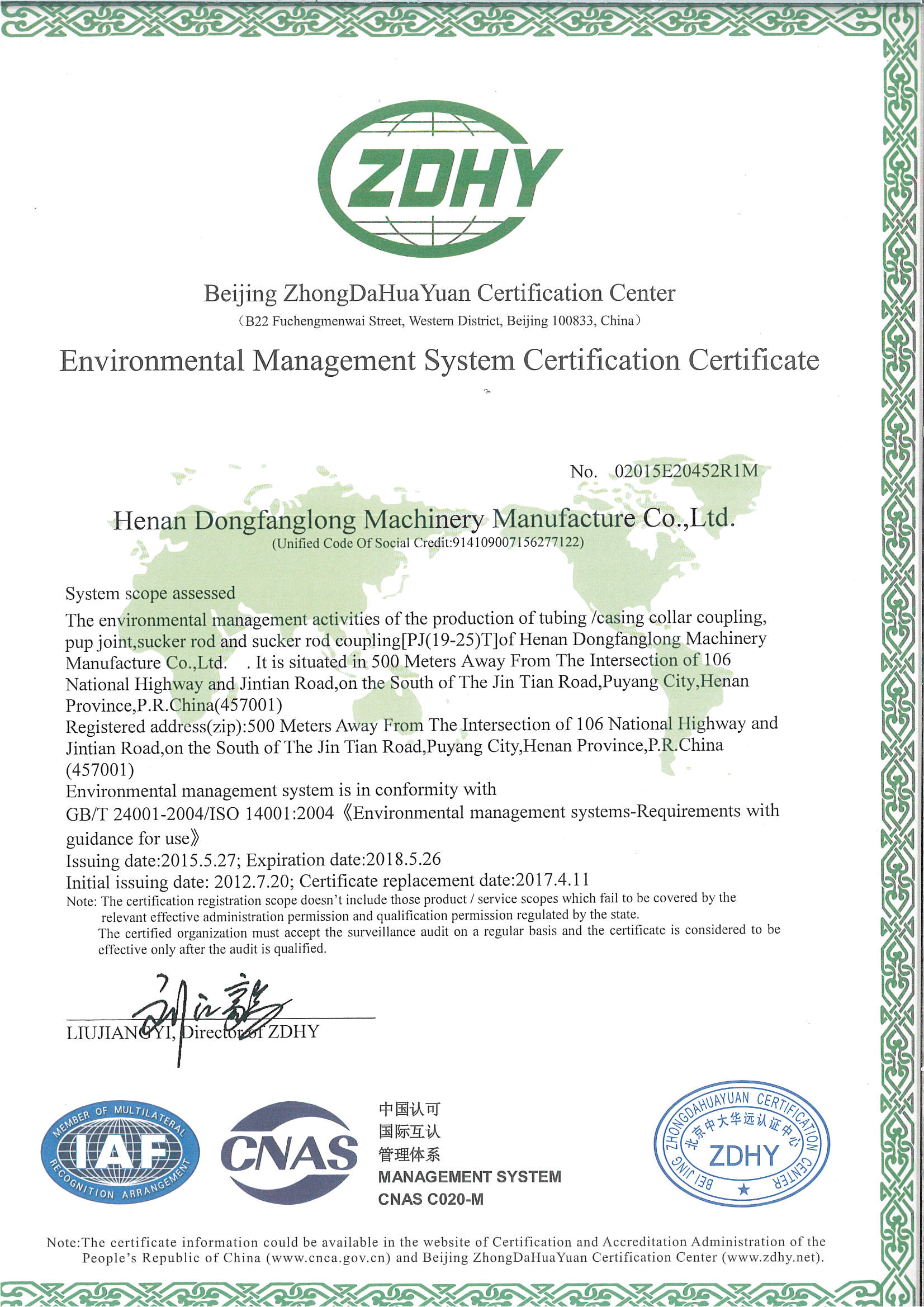Click the CNAS accreditation logo
The height and width of the screenshot is (1307, 924).
(x=289, y=1152)
